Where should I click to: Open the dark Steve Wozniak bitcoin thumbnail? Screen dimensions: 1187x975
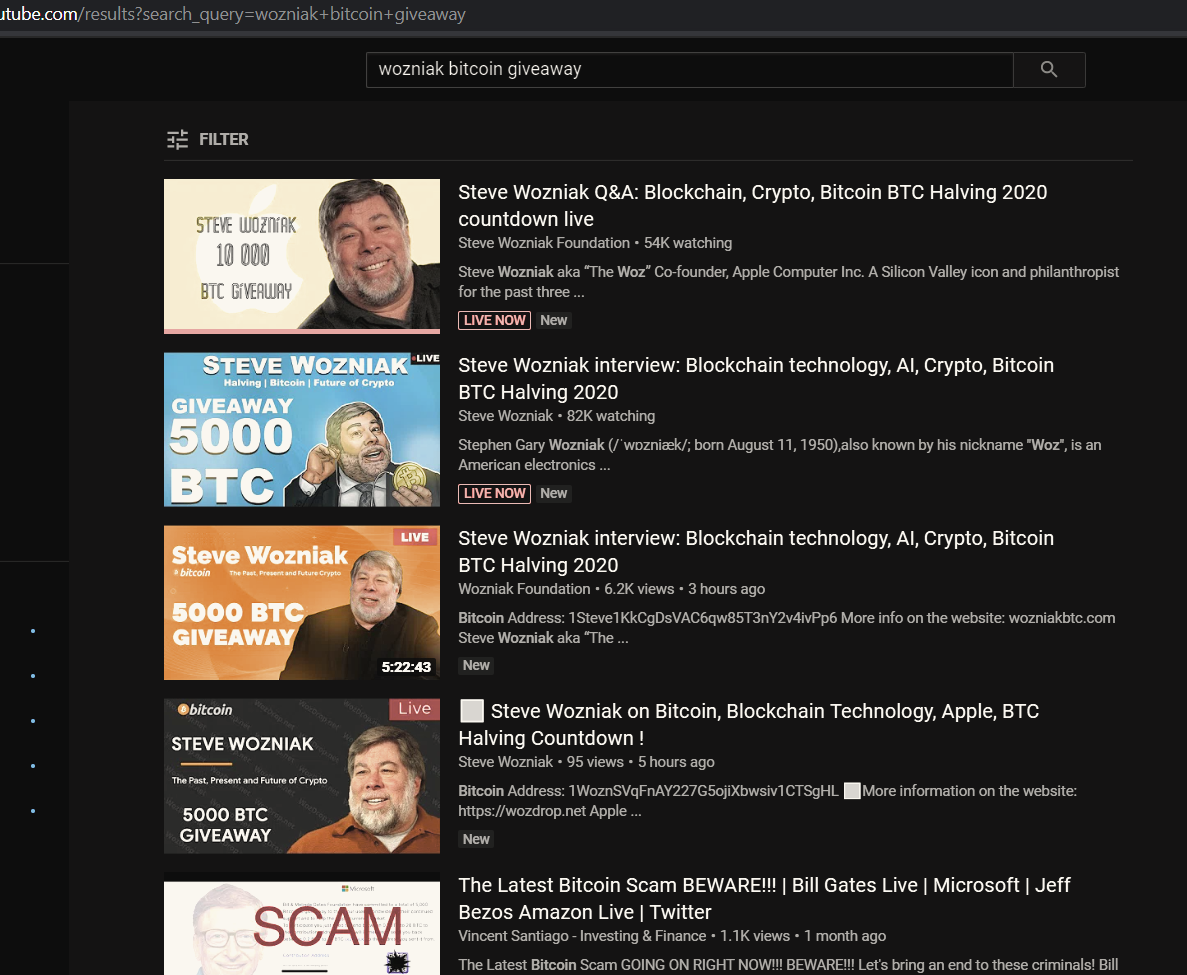coord(301,775)
